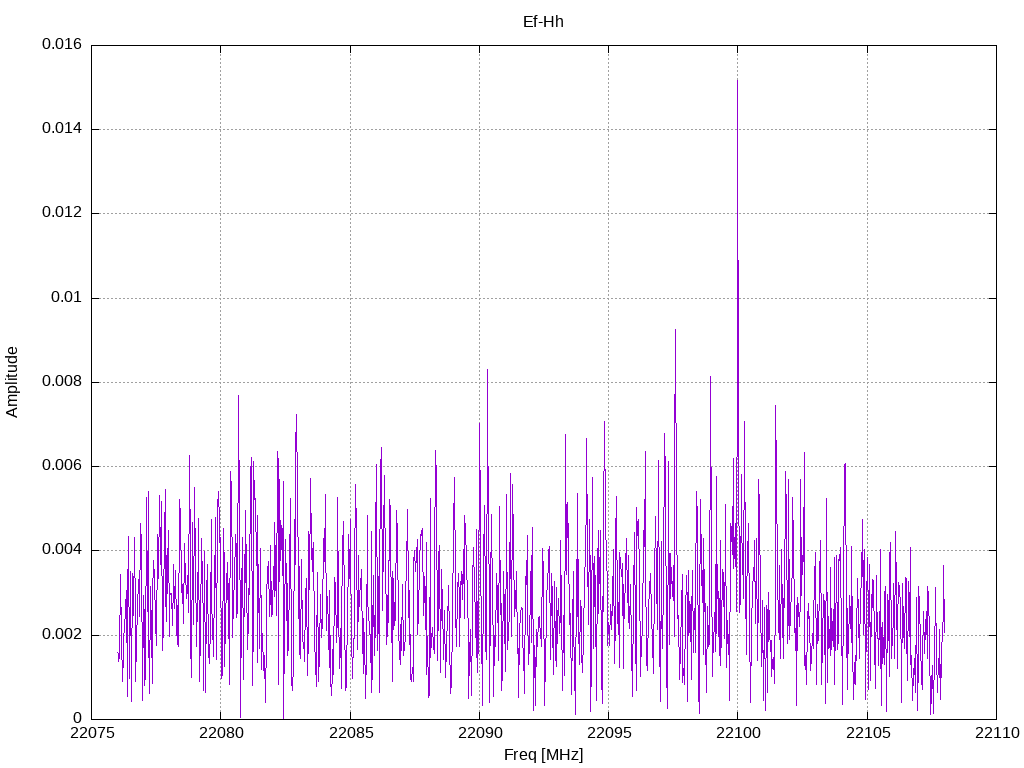The image size is (1024, 768).
Task: Click the y-axis tick label 0.014
Action: [61, 129]
